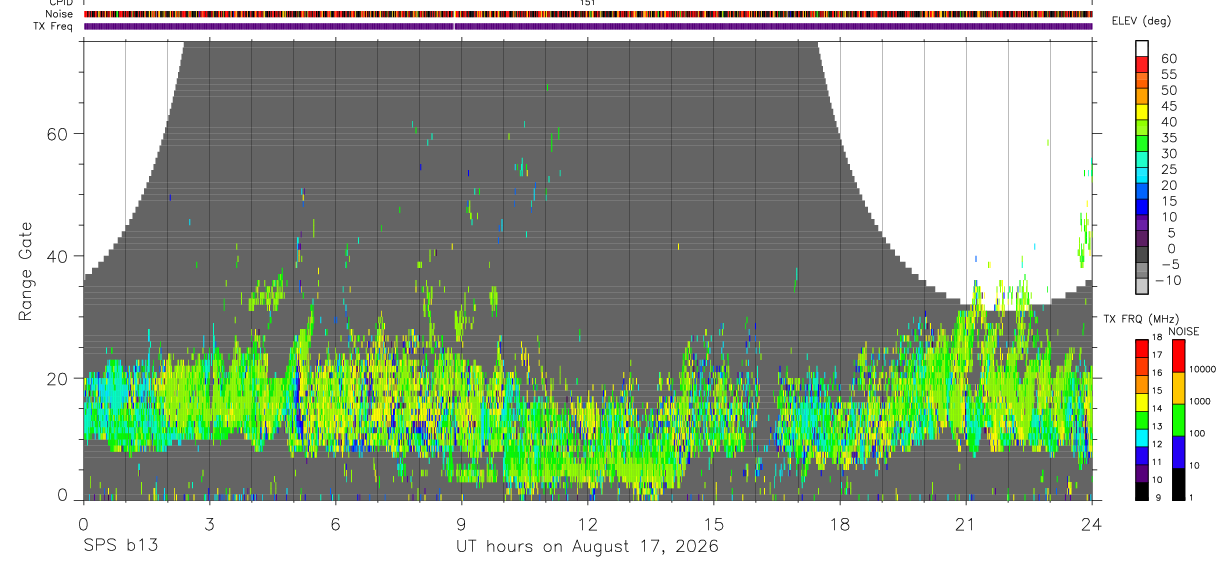
Task: Click the blue 10 NOISE legend swatch
Action: coord(1178,452)
